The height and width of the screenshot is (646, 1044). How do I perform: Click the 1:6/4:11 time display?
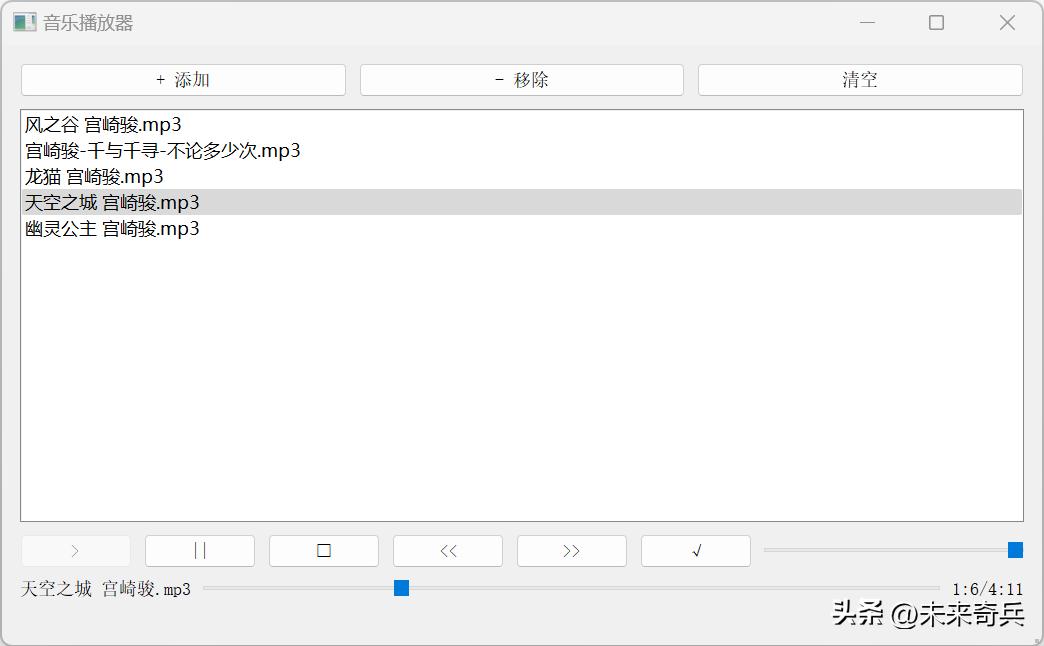(987, 589)
